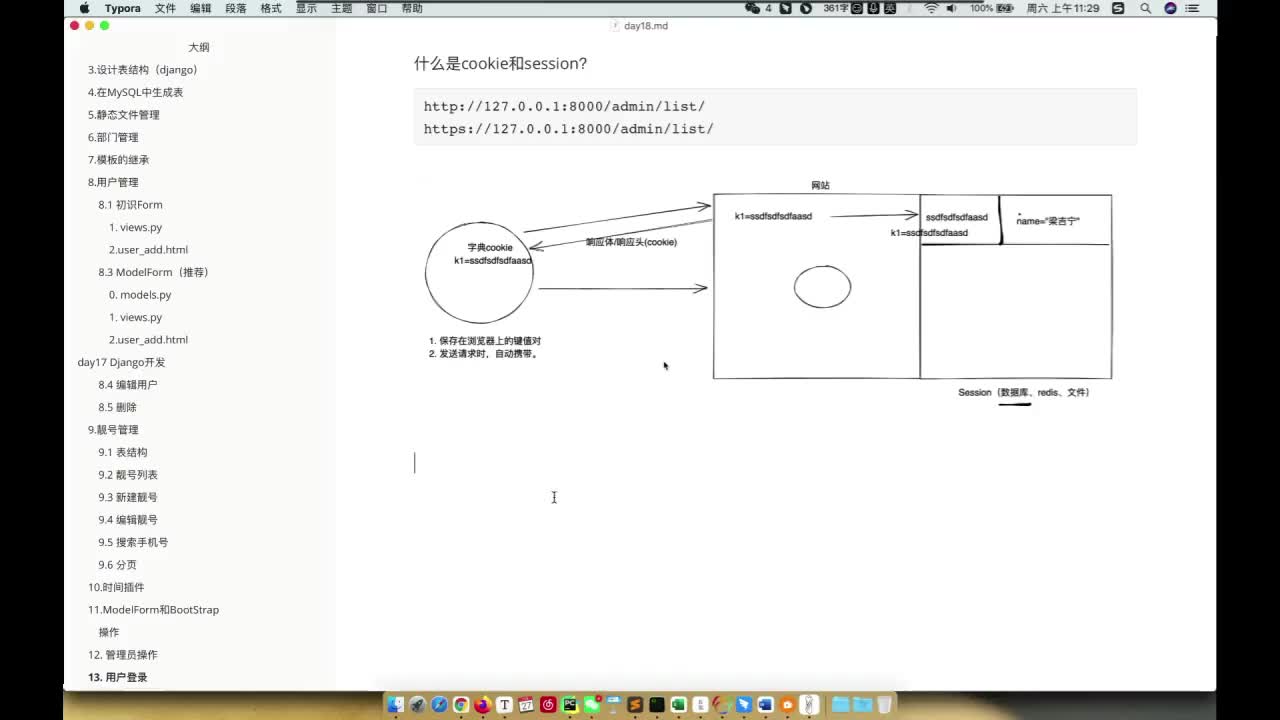Jump to outline item 6.部门管理
This screenshot has width=1280, height=720.
(x=113, y=137)
